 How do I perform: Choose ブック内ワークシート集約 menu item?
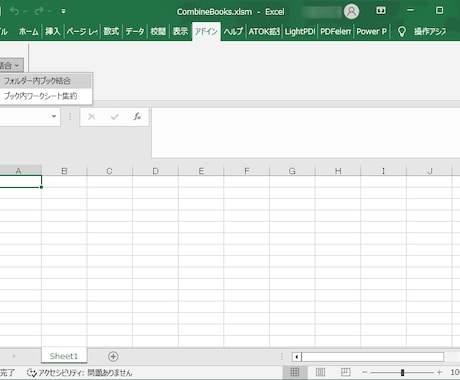point(45,96)
